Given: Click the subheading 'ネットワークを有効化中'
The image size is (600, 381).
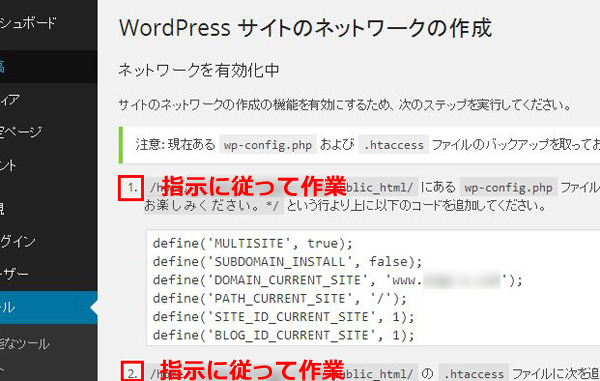Looking at the screenshot, I should (199, 70).
